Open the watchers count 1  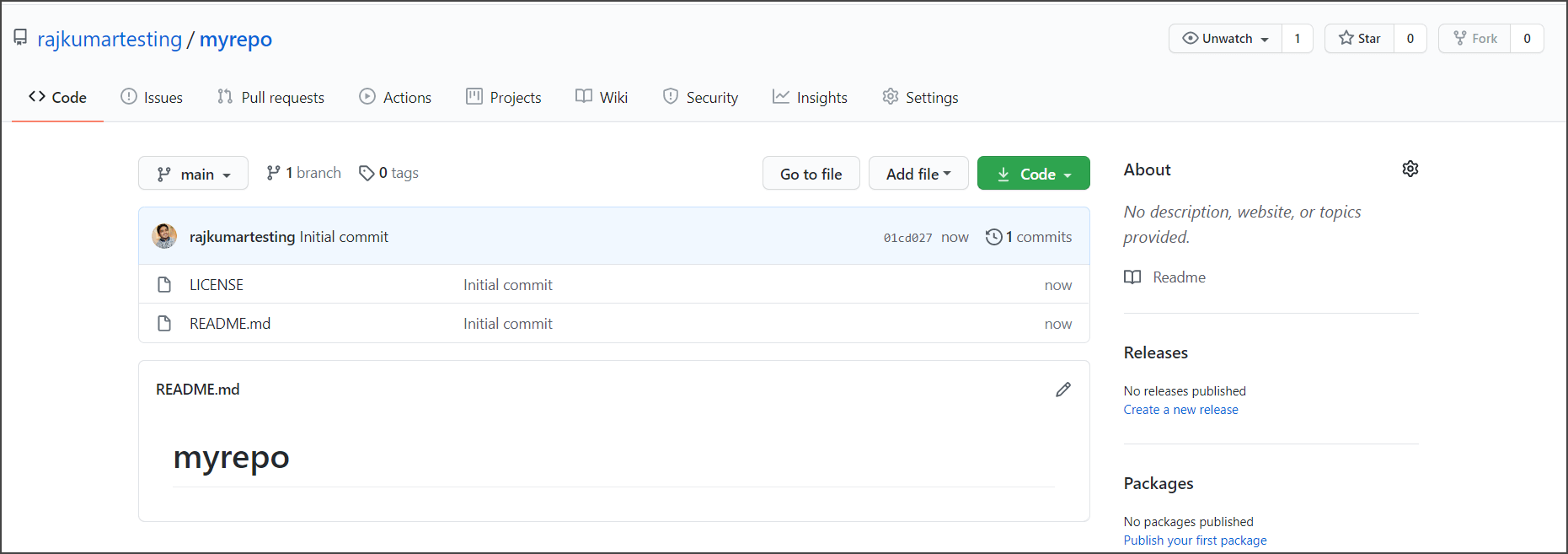(1298, 38)
